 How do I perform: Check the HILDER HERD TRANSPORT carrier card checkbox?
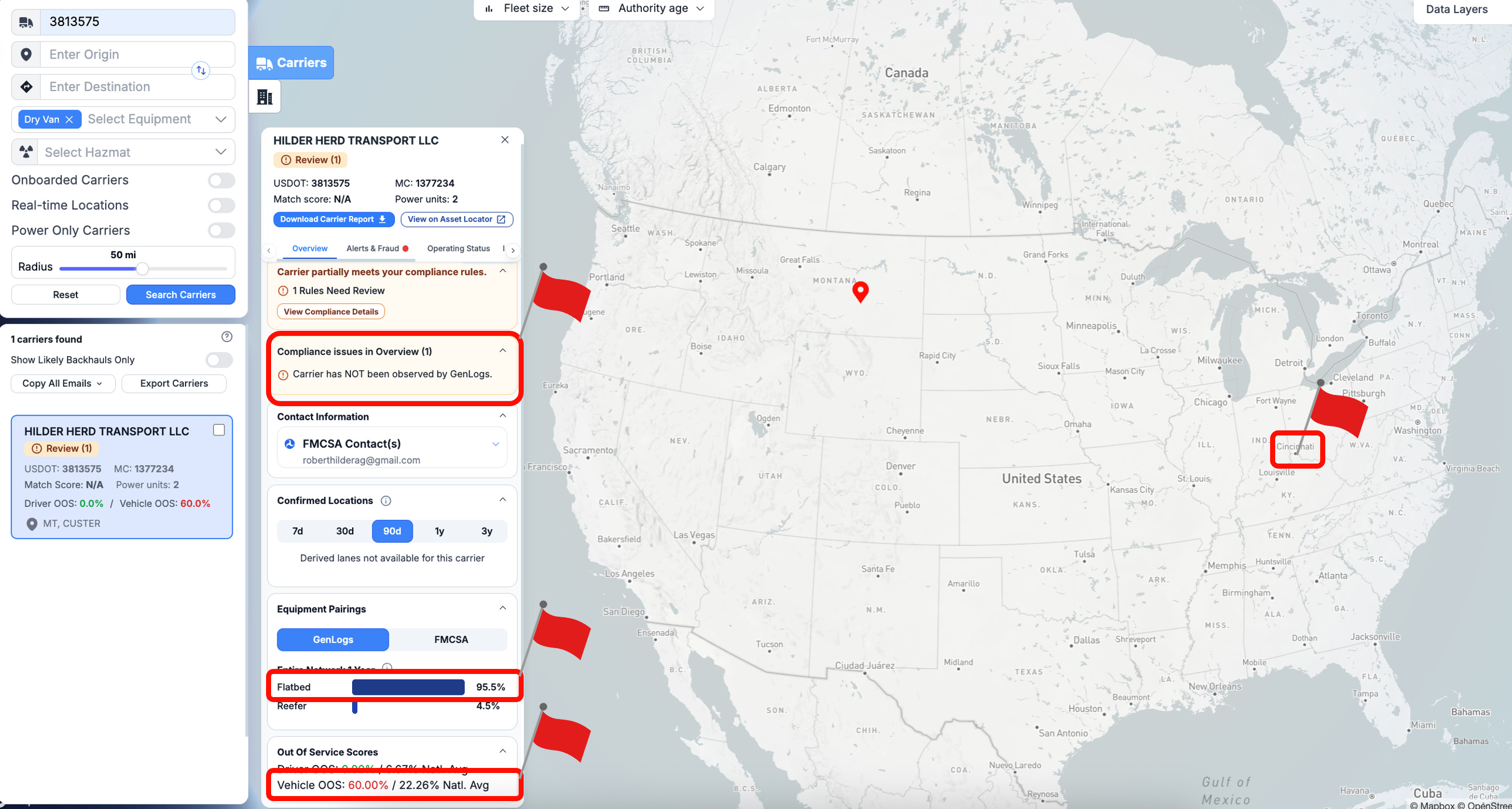(x=219, y=430)
